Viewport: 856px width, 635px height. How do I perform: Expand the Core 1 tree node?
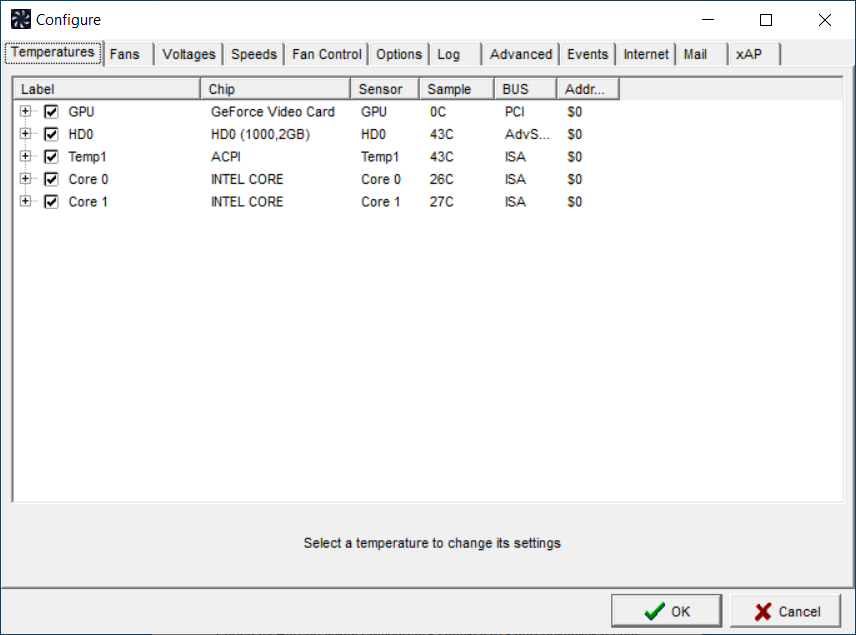[x=26, y=202]
